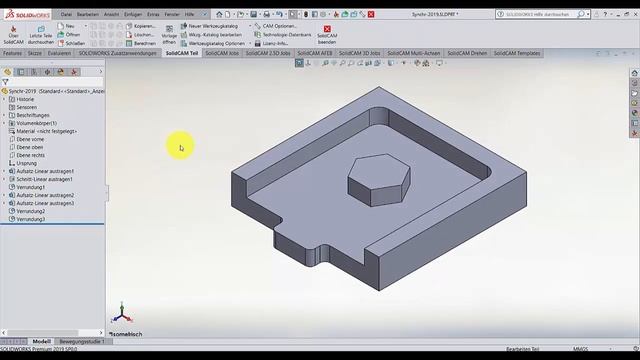Image resolution: width=640 pixels, height=360 pixels.
Task: Open the Hilfe menu
Action: (x=189, y=14)
